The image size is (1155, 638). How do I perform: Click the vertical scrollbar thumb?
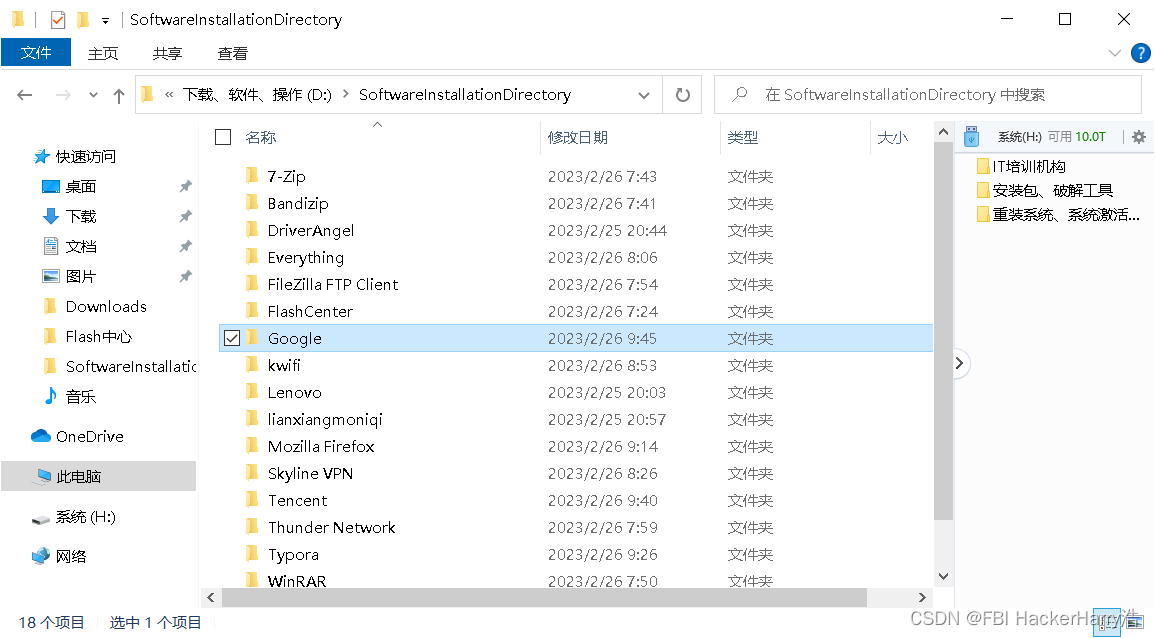[943, 332]
